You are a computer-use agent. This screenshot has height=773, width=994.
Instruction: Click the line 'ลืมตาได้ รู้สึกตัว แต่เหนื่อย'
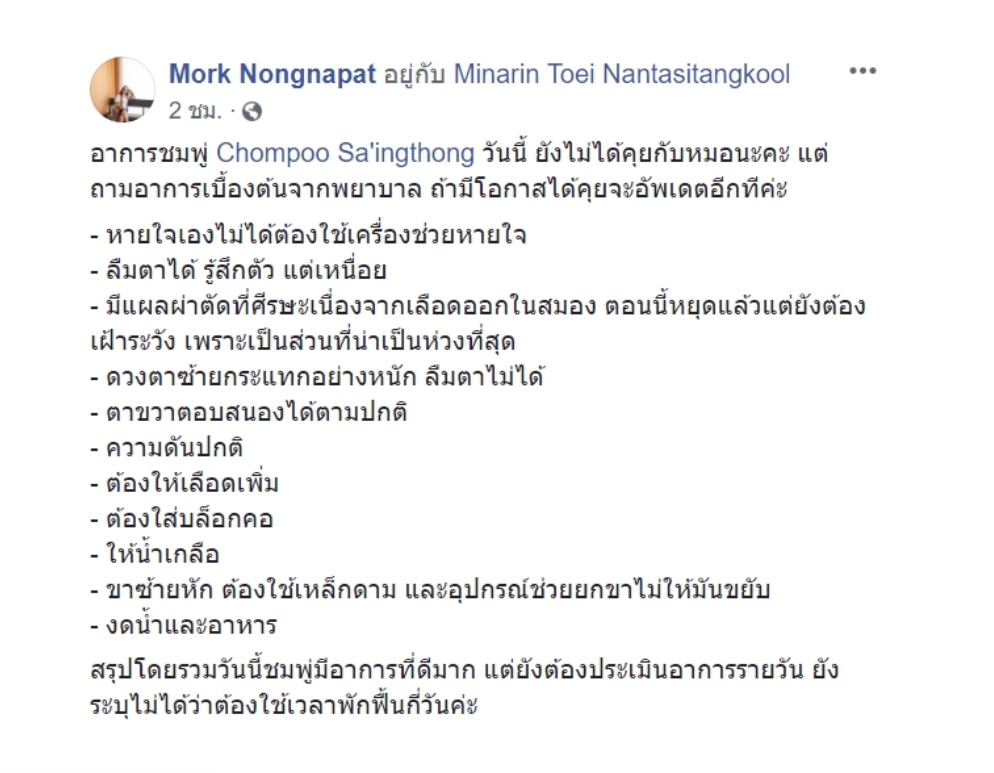[x=238, y=271]
